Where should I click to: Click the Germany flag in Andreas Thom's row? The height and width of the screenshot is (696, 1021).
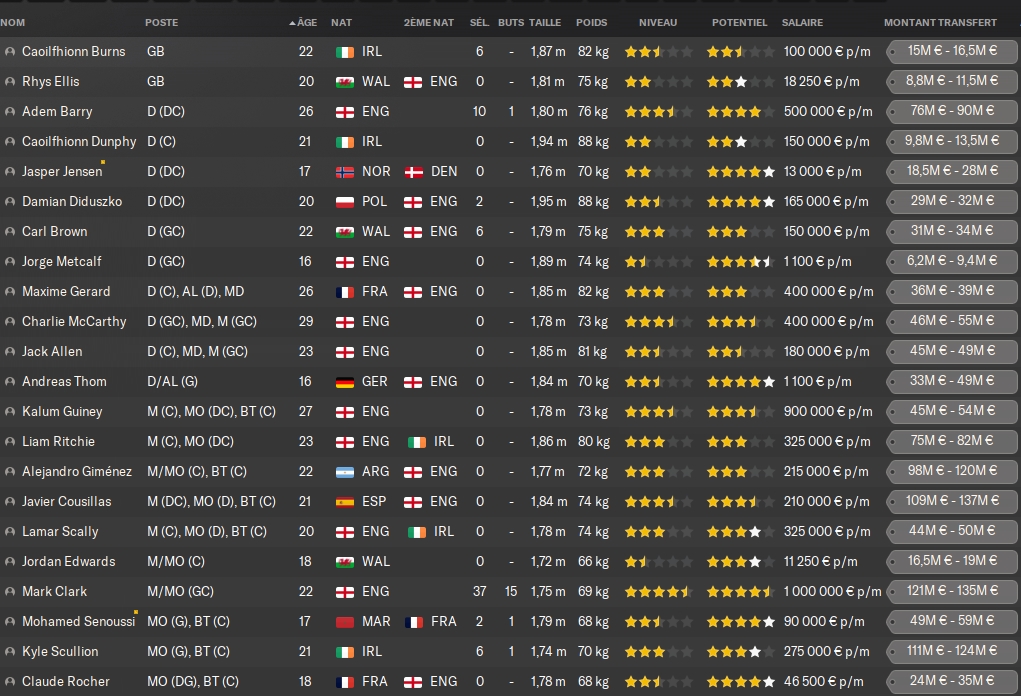click(x=344, y=381)
